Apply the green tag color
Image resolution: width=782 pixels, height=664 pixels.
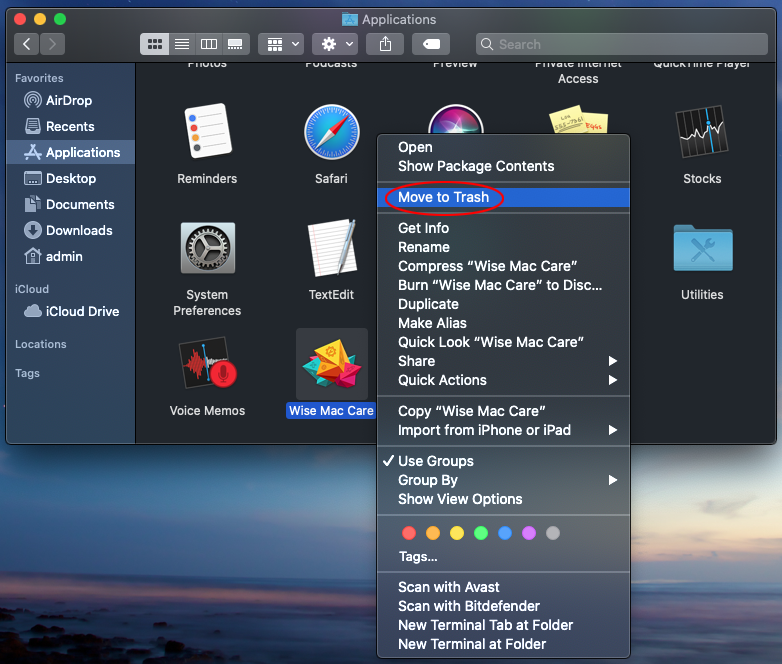click(481, 533)
